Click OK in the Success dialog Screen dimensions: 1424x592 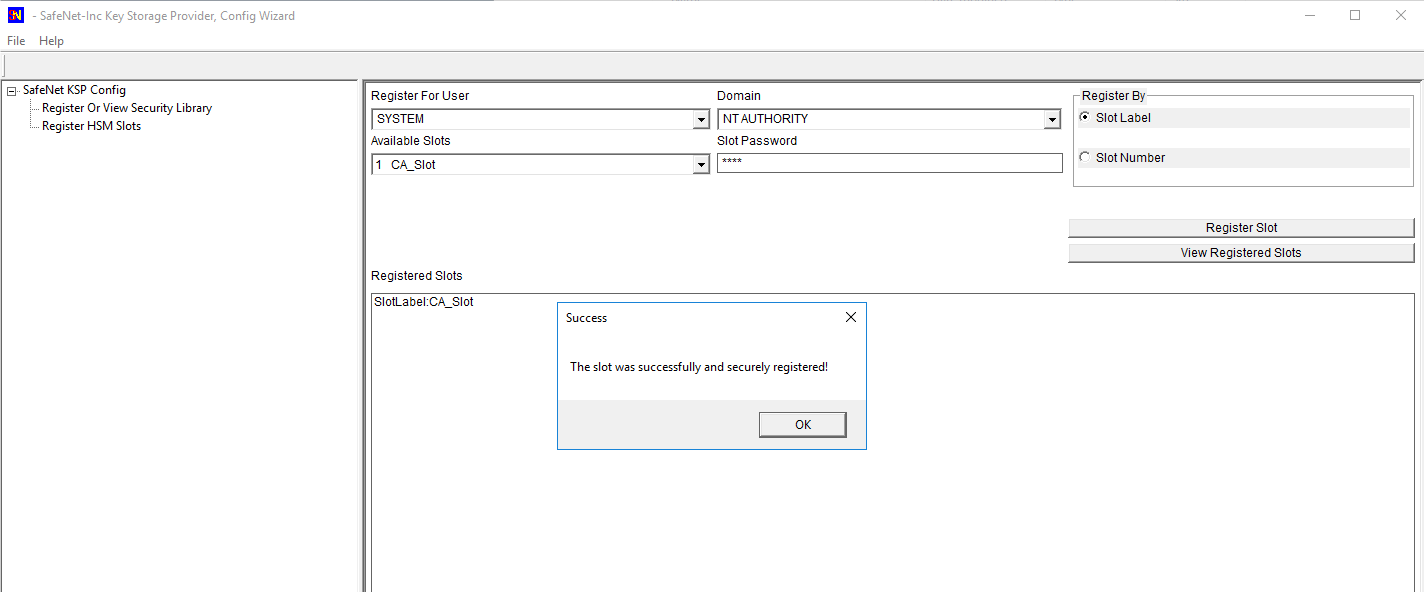[x=803, y=425]
